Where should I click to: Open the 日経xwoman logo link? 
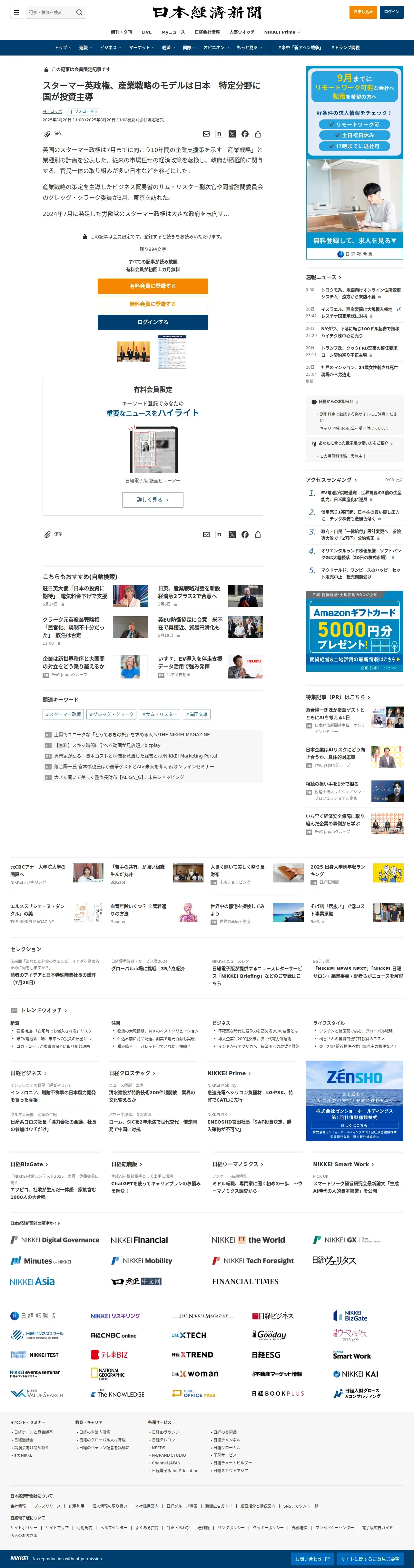point(194,1374)
